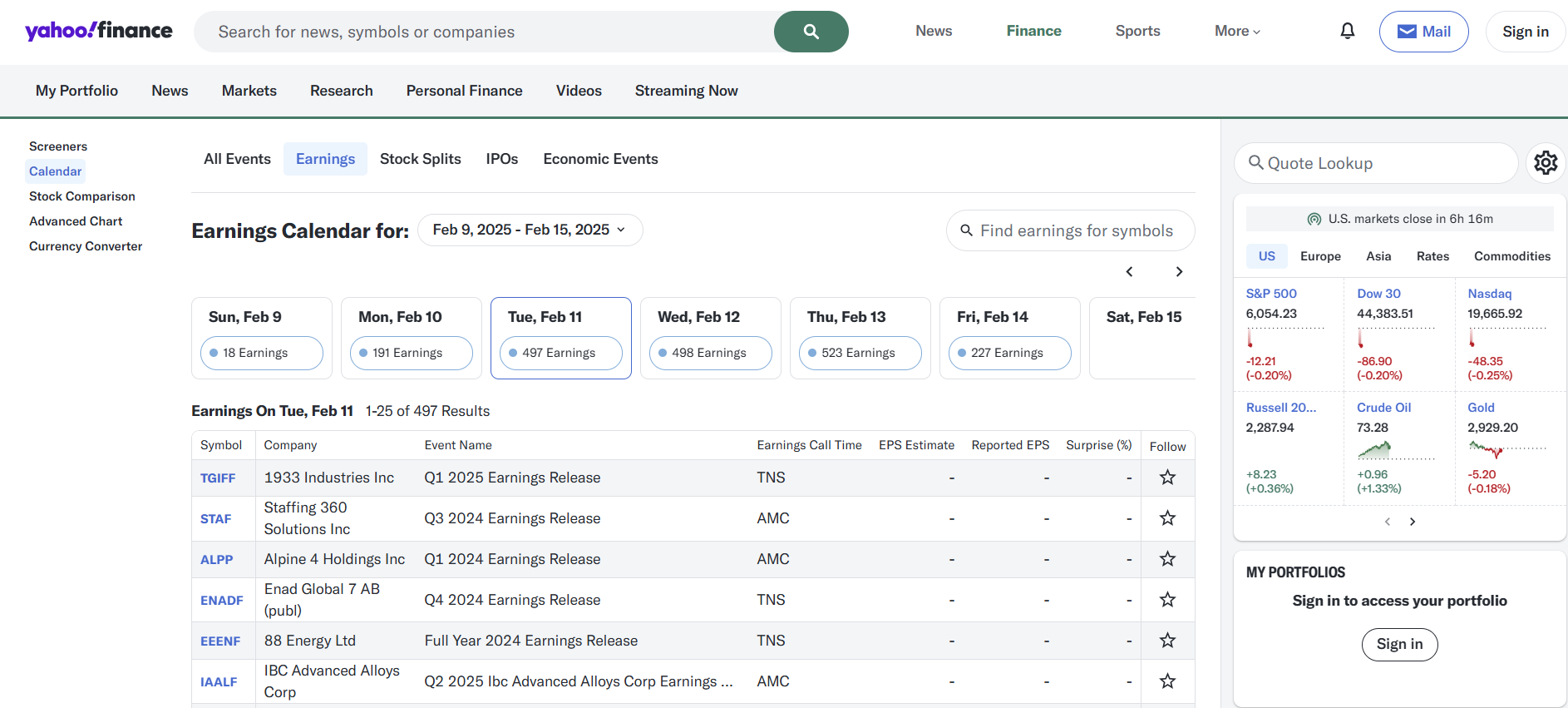Open the Videos menu
The height and width of the screenshot is (708, 1568).
click(x=579, y=91)
